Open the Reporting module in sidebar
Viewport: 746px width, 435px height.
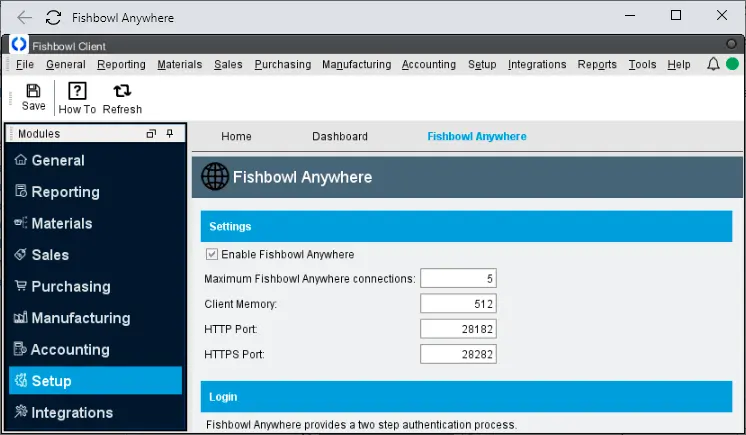point(95,192)
